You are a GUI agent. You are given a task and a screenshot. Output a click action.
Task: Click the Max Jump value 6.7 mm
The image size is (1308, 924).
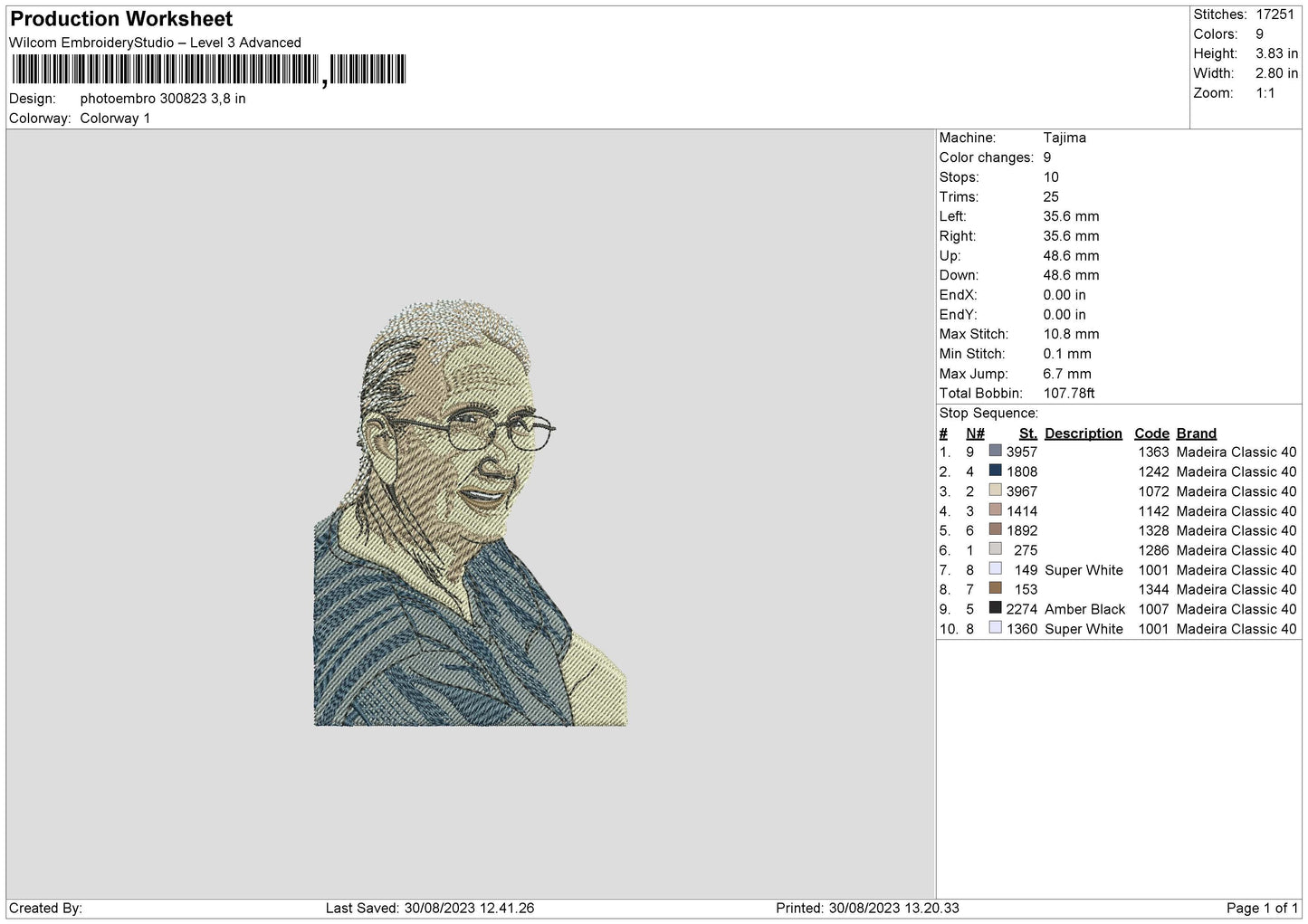1067,374
